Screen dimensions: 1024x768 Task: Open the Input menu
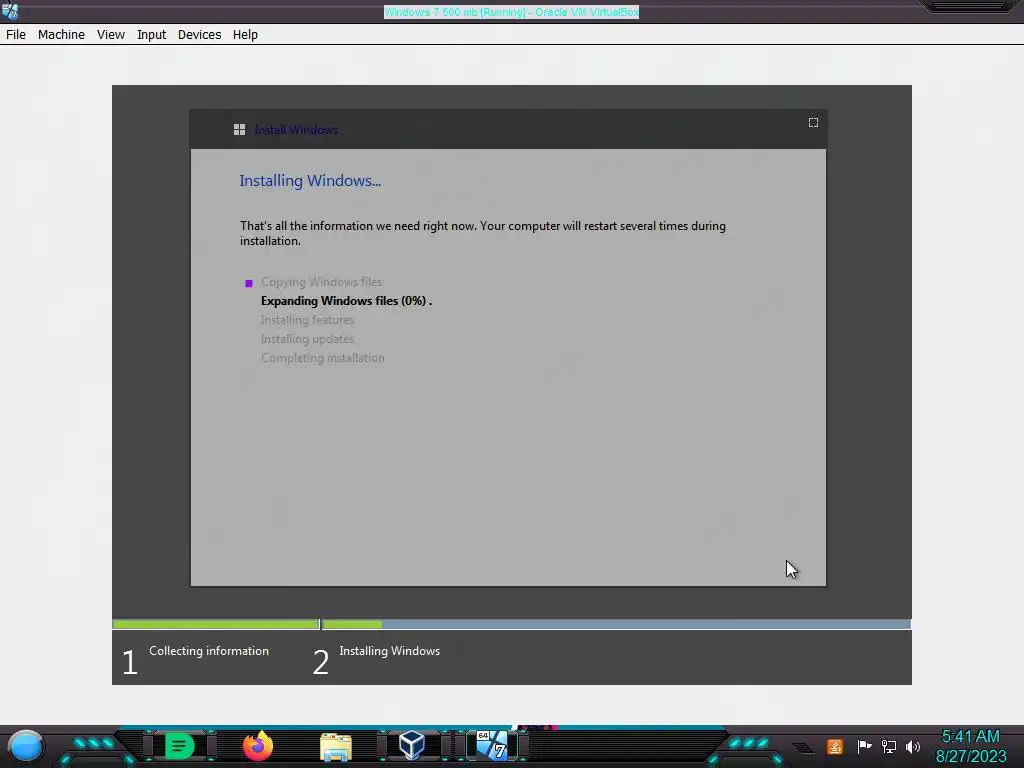[152, 35]
